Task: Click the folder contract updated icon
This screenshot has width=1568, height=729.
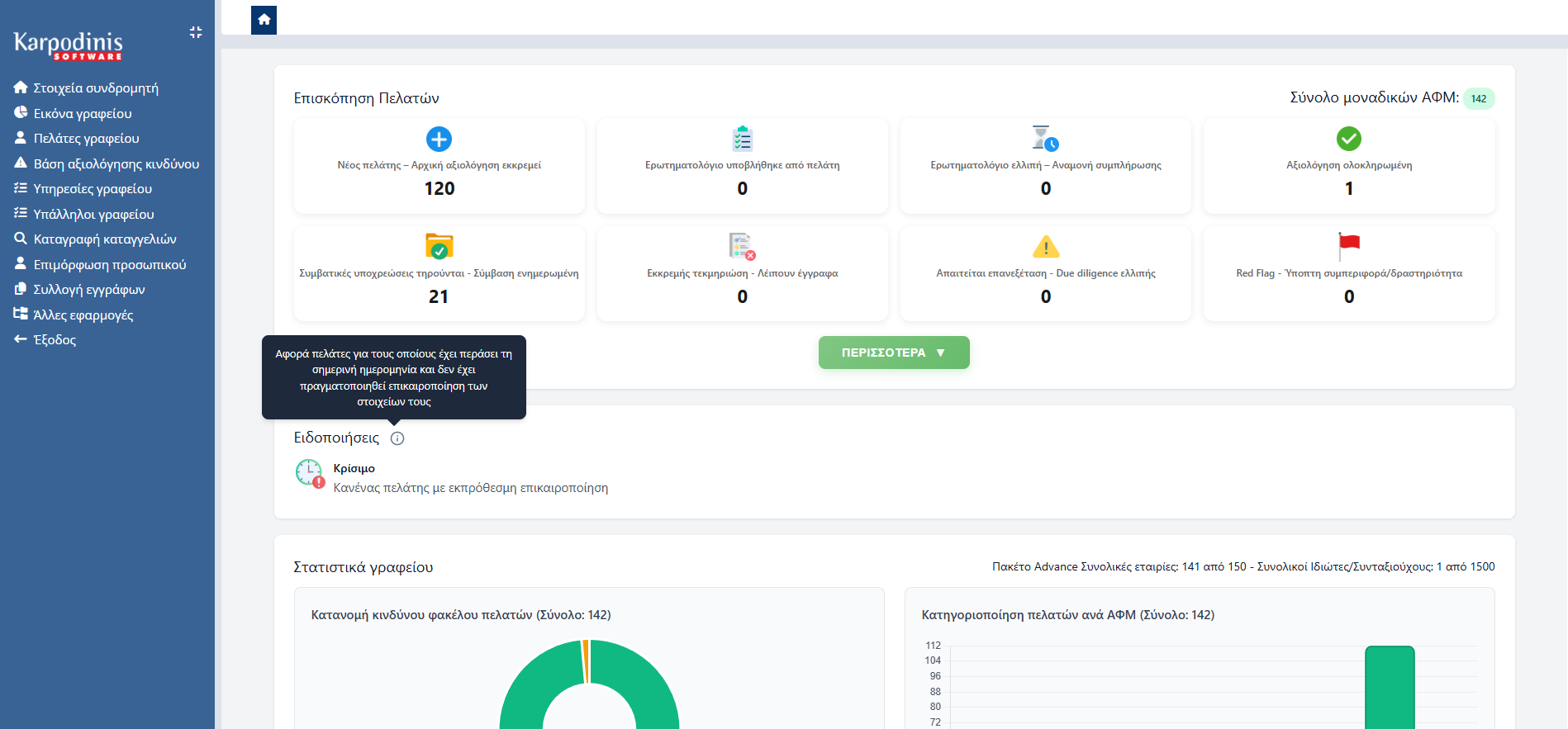Action: point(439,246)
